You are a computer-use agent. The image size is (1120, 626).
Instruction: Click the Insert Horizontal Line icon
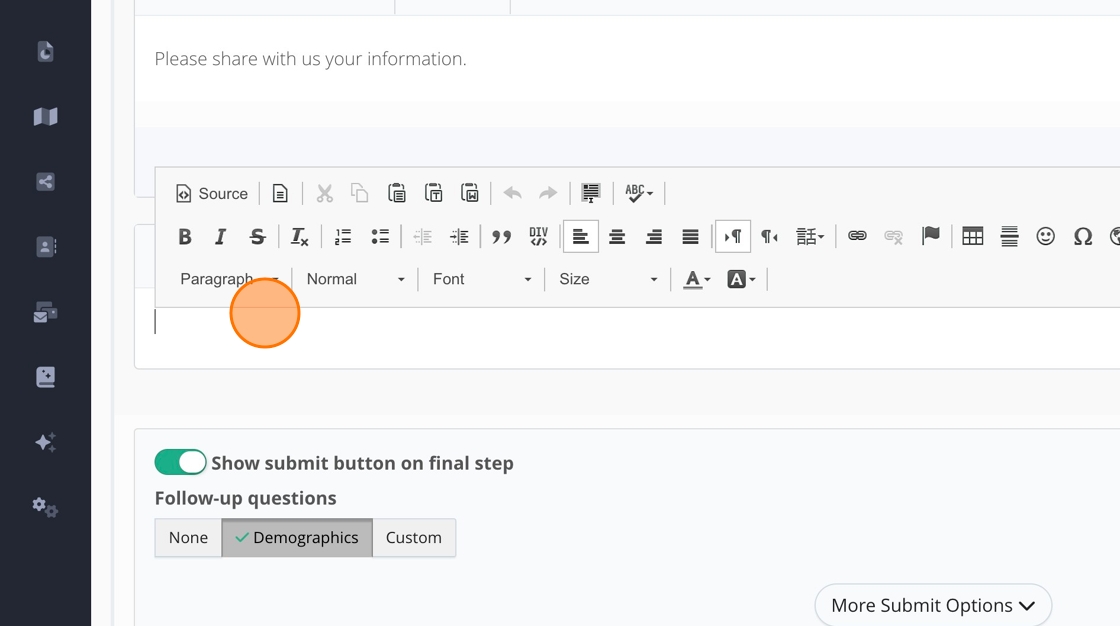(x=1009, y=237)
